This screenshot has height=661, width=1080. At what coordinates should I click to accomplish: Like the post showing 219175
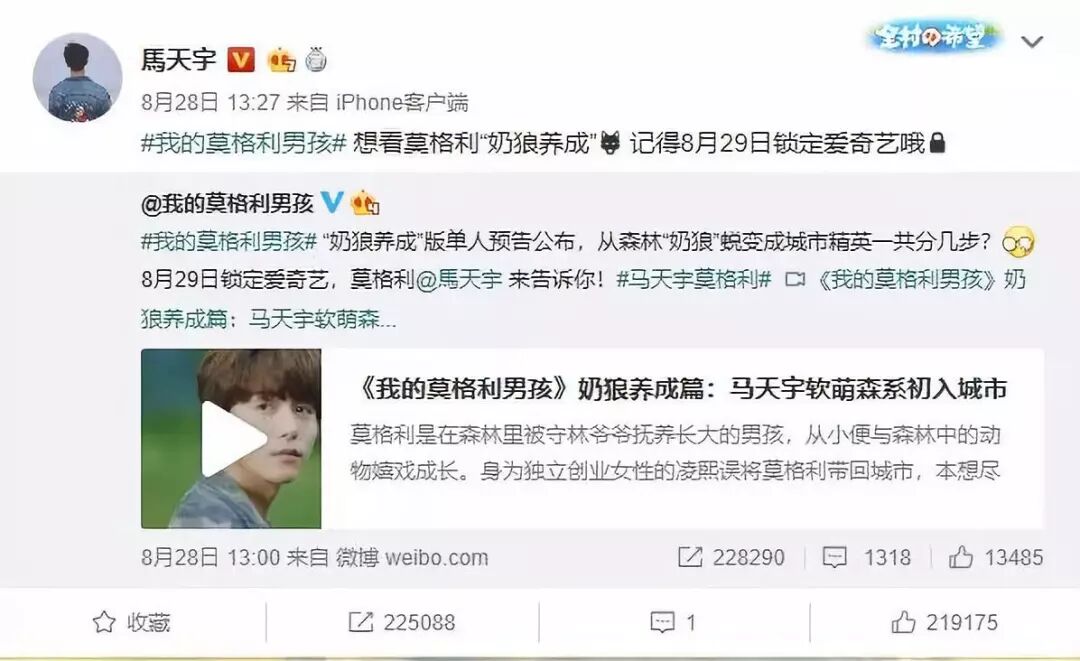click(x=944, y=622)
